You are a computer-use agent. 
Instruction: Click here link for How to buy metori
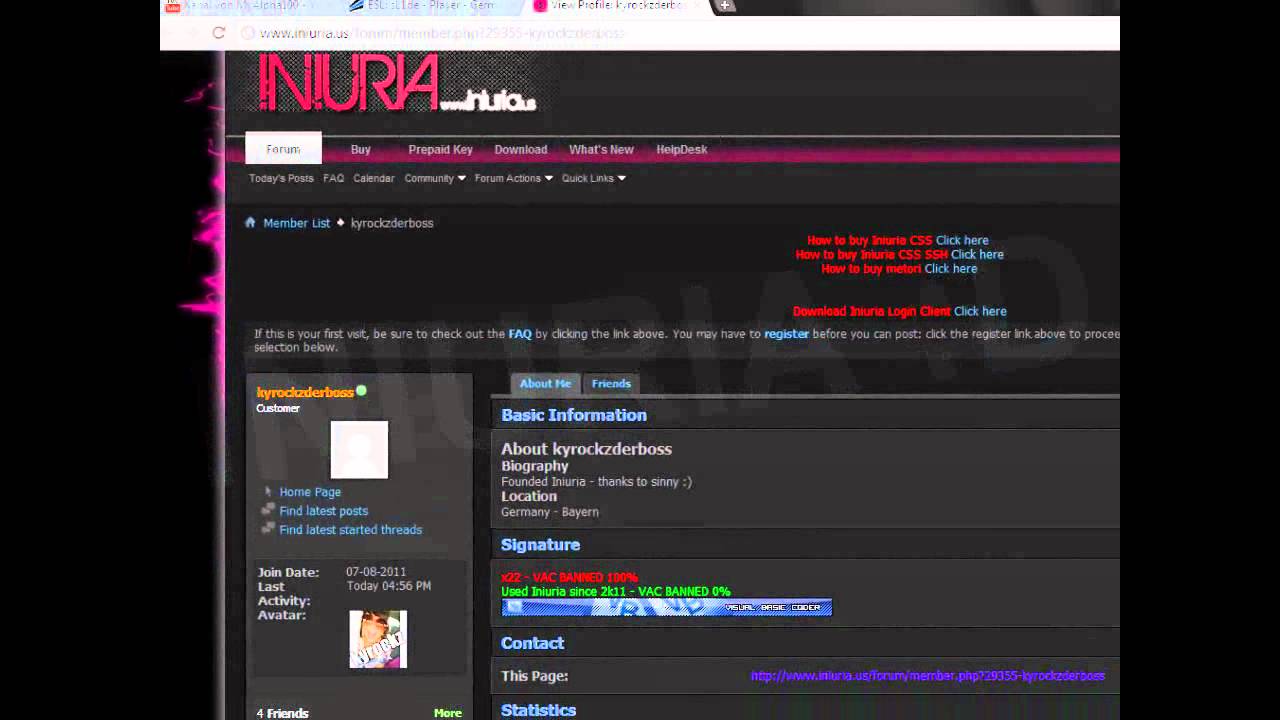pos(951,268)
